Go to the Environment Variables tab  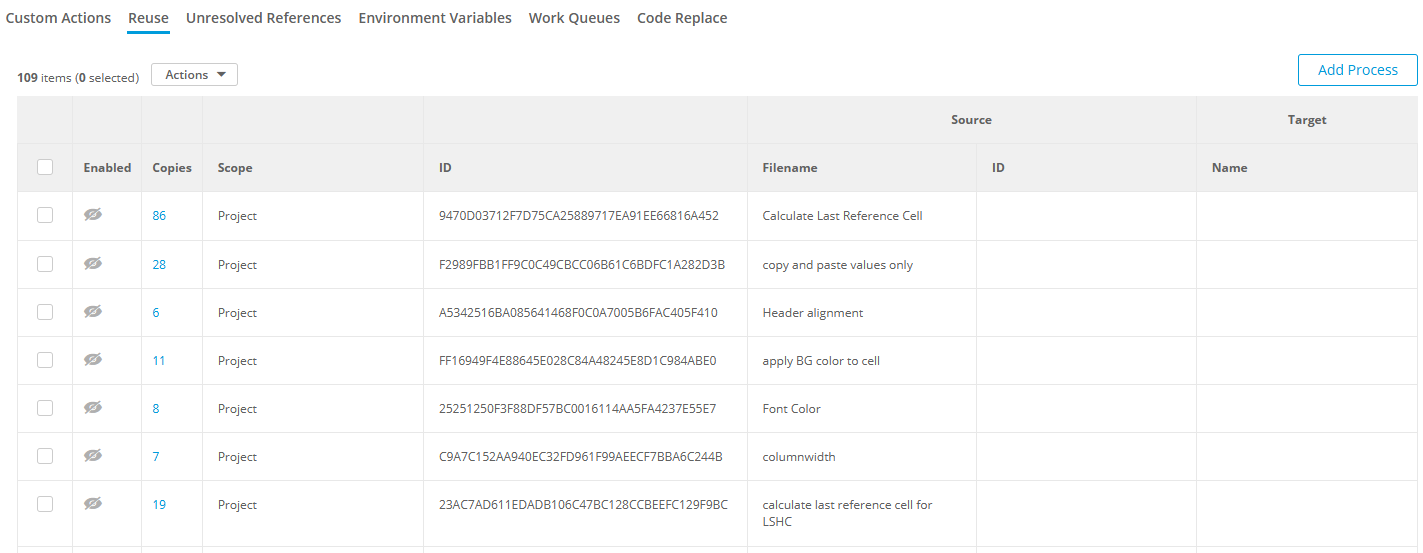tap(435, 18)
